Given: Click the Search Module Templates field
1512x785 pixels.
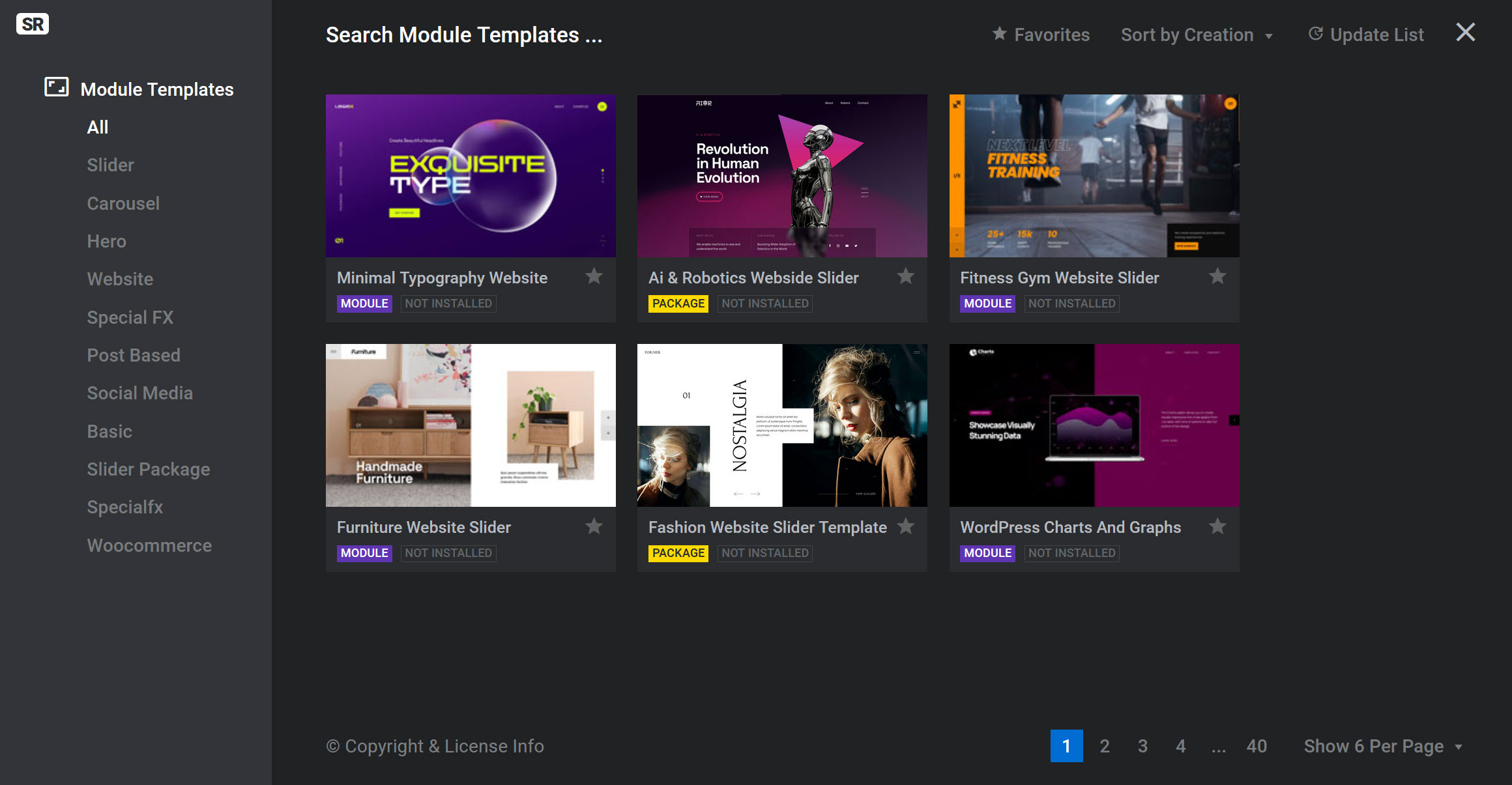Looking at the screenshot, I should pos(464,35).
